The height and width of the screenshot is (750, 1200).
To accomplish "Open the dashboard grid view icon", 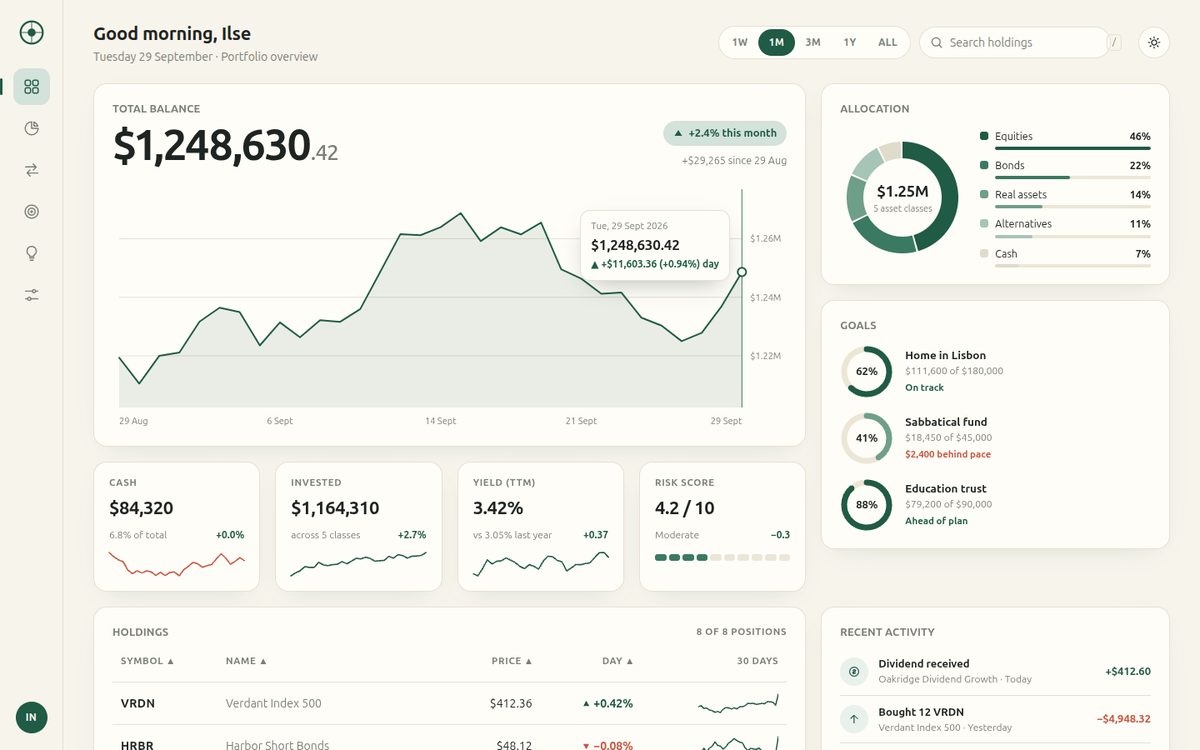I will pos(31,87).
